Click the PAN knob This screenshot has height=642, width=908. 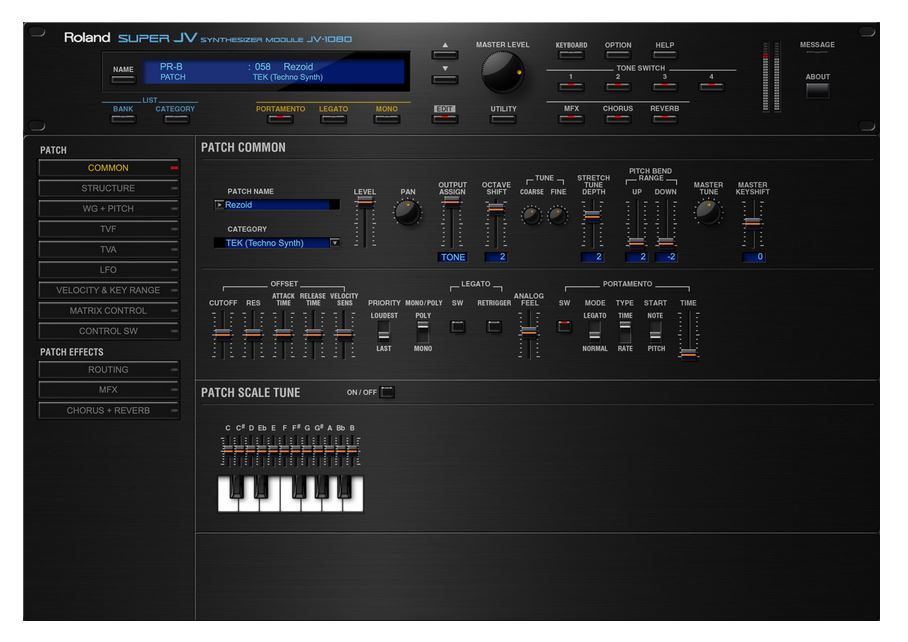coord(407,212)
